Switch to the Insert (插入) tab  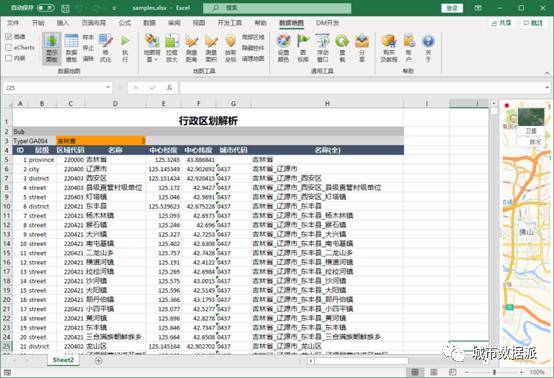point(63,23)
